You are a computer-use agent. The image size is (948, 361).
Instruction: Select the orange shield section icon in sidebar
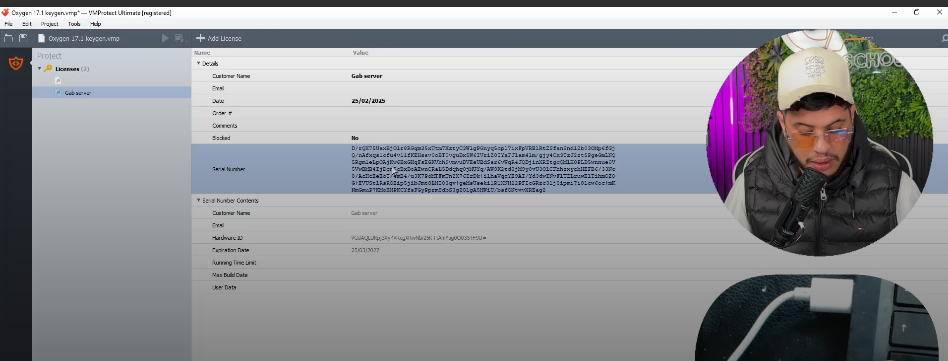(x=16, y=62)
